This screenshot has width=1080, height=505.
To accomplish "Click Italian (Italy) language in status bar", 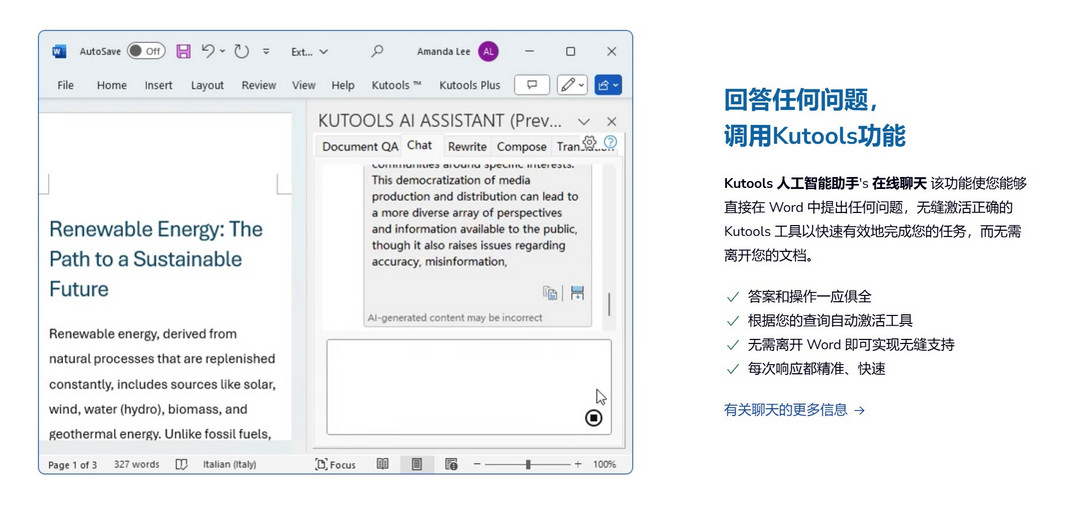I will [x=229, y=464].
